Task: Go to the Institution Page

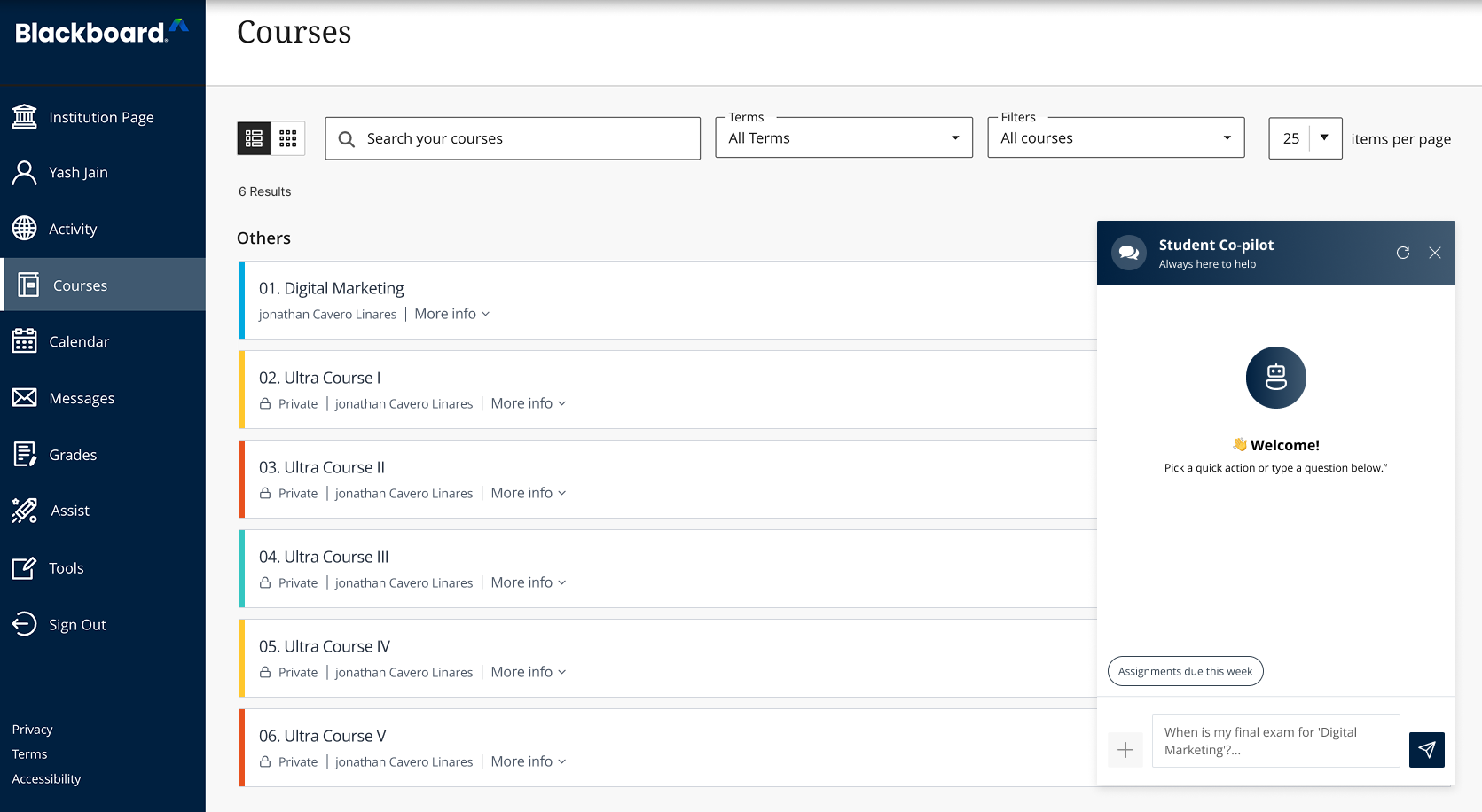Action: [101, 116]
